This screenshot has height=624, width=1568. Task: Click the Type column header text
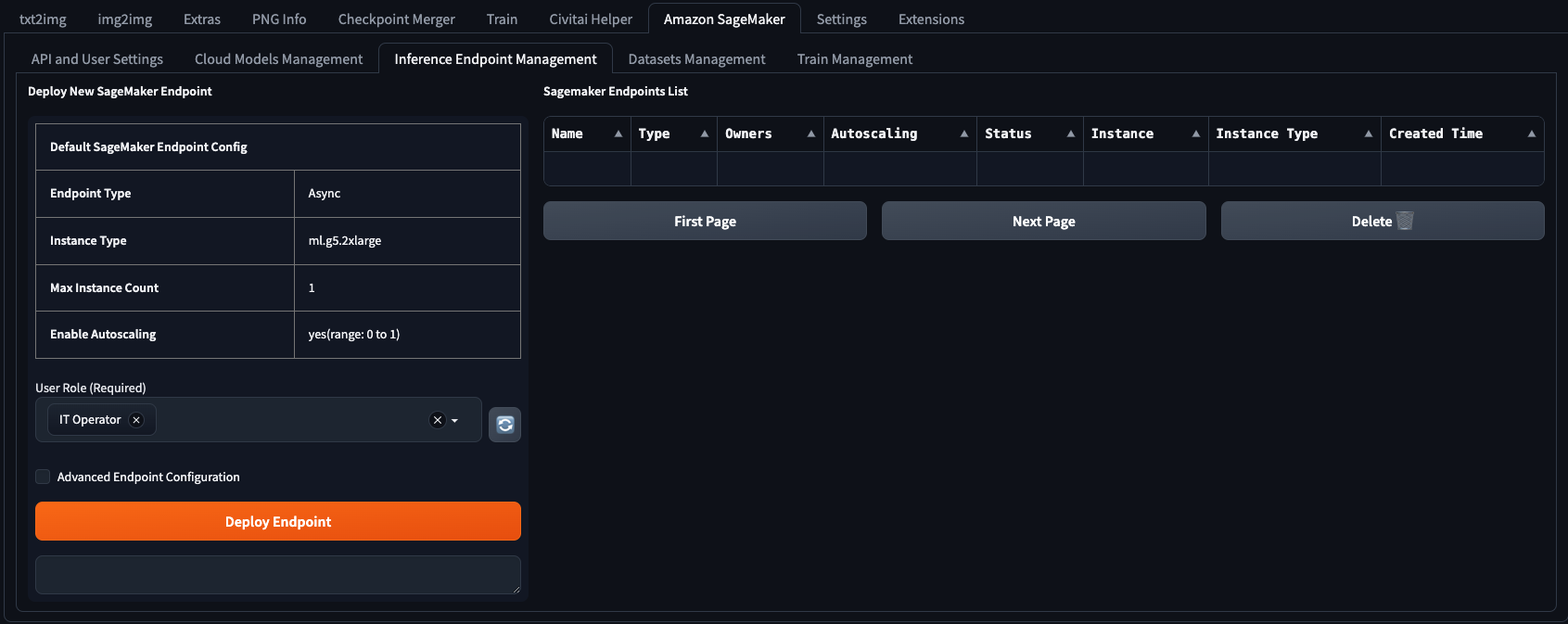[654, 134]
